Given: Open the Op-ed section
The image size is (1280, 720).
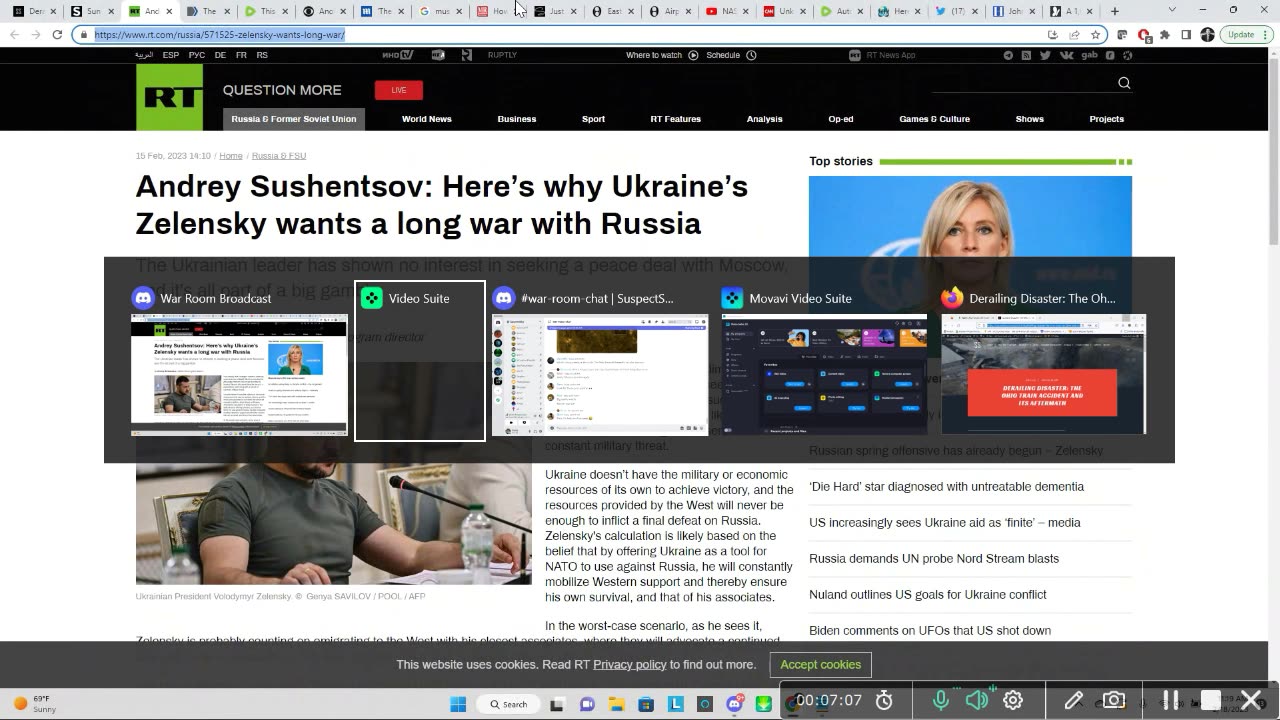Looking at the screenshot, I should coord(841,119).
